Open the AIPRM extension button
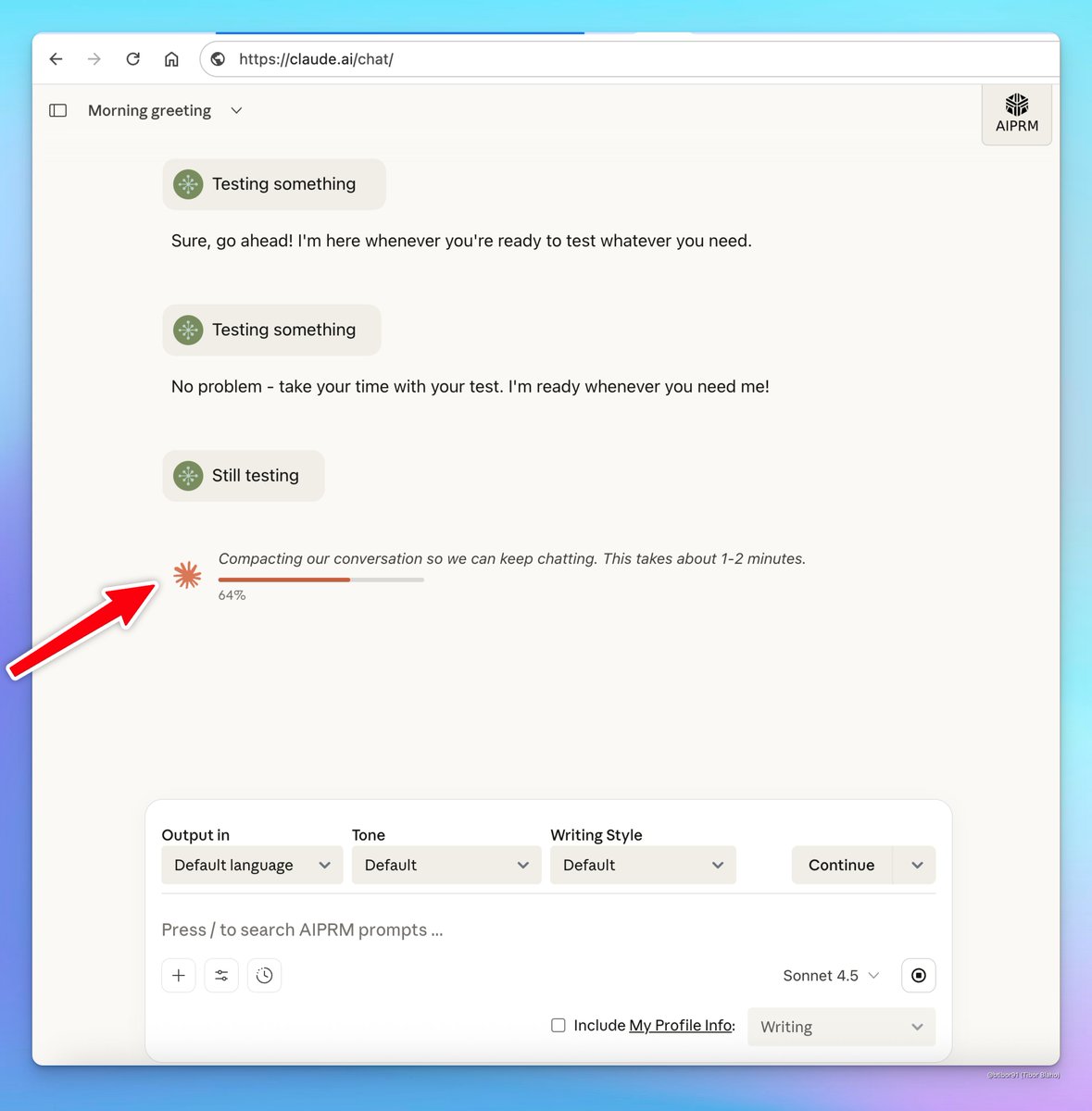Image resolution: width=1092 pixels, height=1111 pixels. click(x=1017, y=114)
